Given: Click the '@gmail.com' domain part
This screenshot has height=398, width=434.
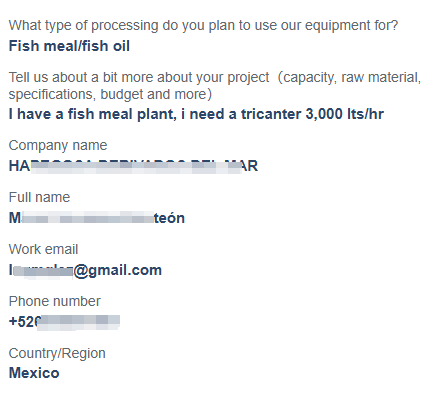Looking at the screenshot, I should [117, 270].
